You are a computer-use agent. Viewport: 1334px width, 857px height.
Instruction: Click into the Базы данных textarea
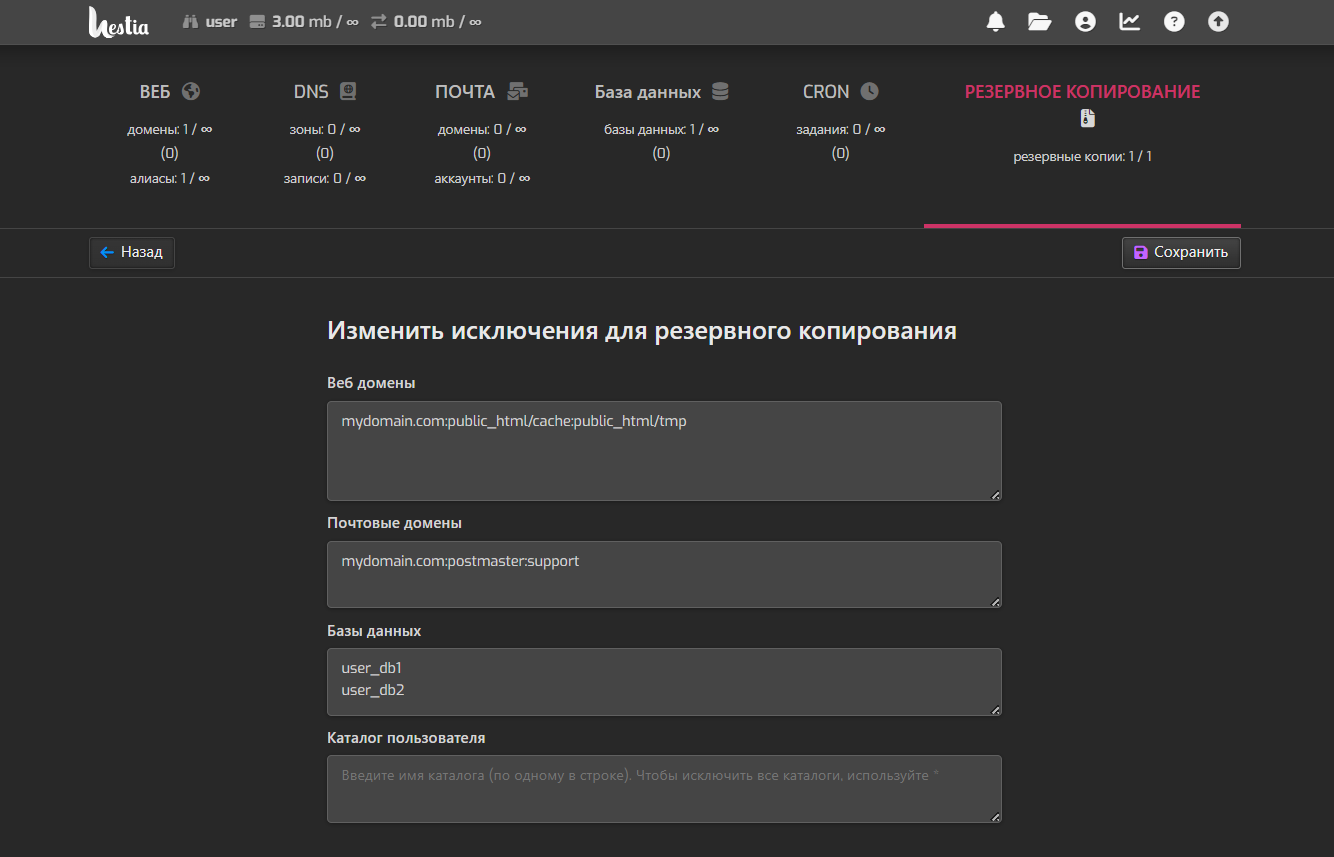664,682
